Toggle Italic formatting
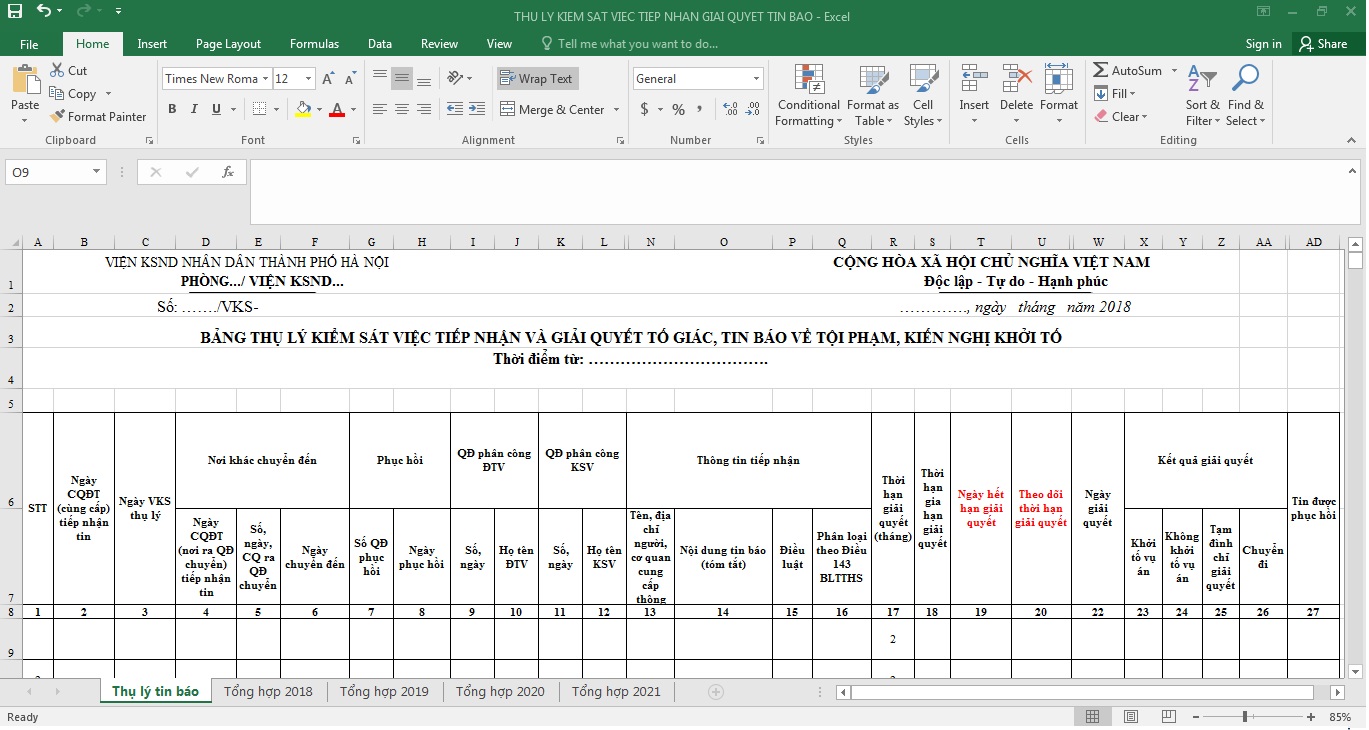The image size is (1369, 730). [194, 109]
